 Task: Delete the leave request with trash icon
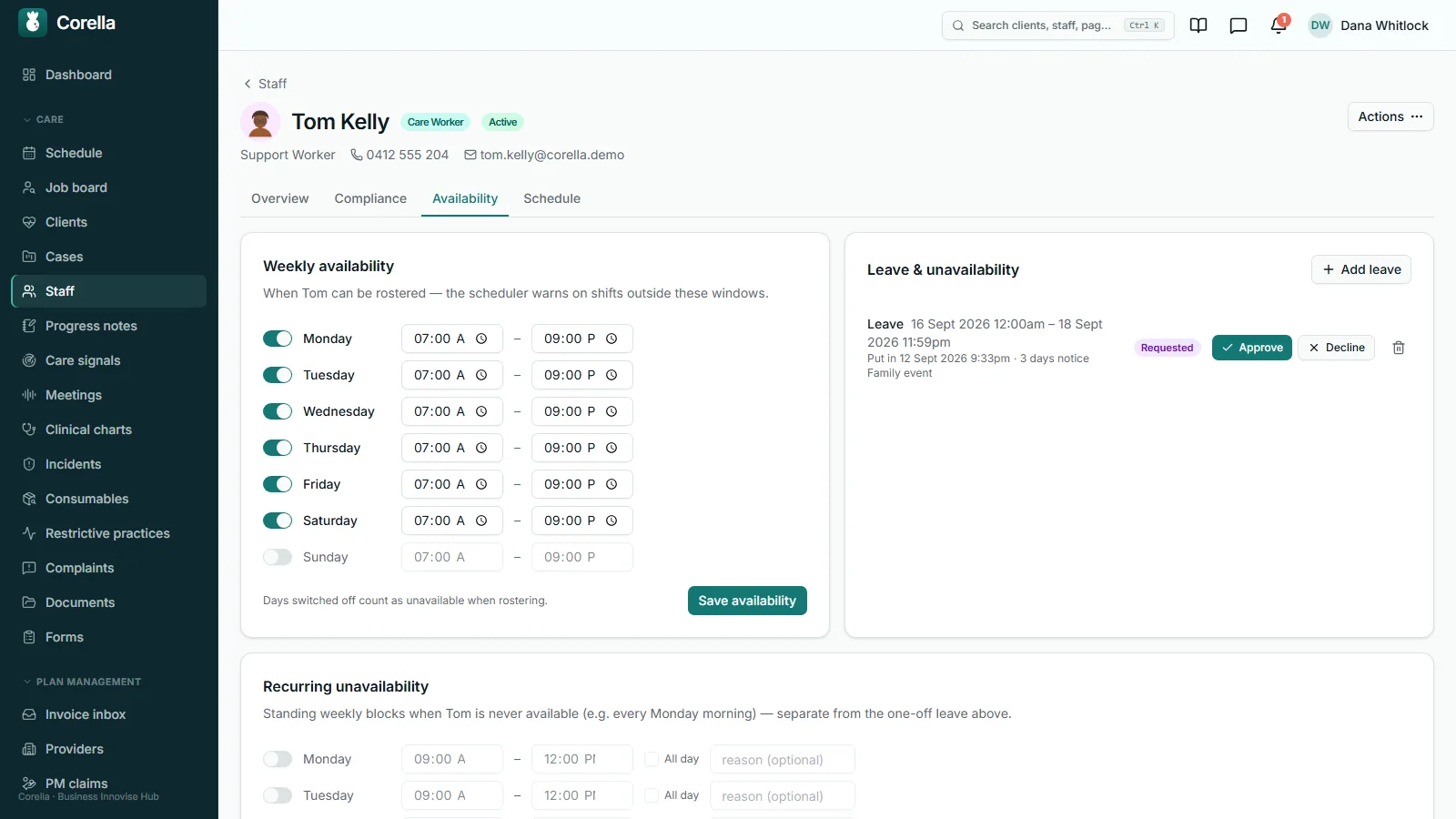point(1399,348)
